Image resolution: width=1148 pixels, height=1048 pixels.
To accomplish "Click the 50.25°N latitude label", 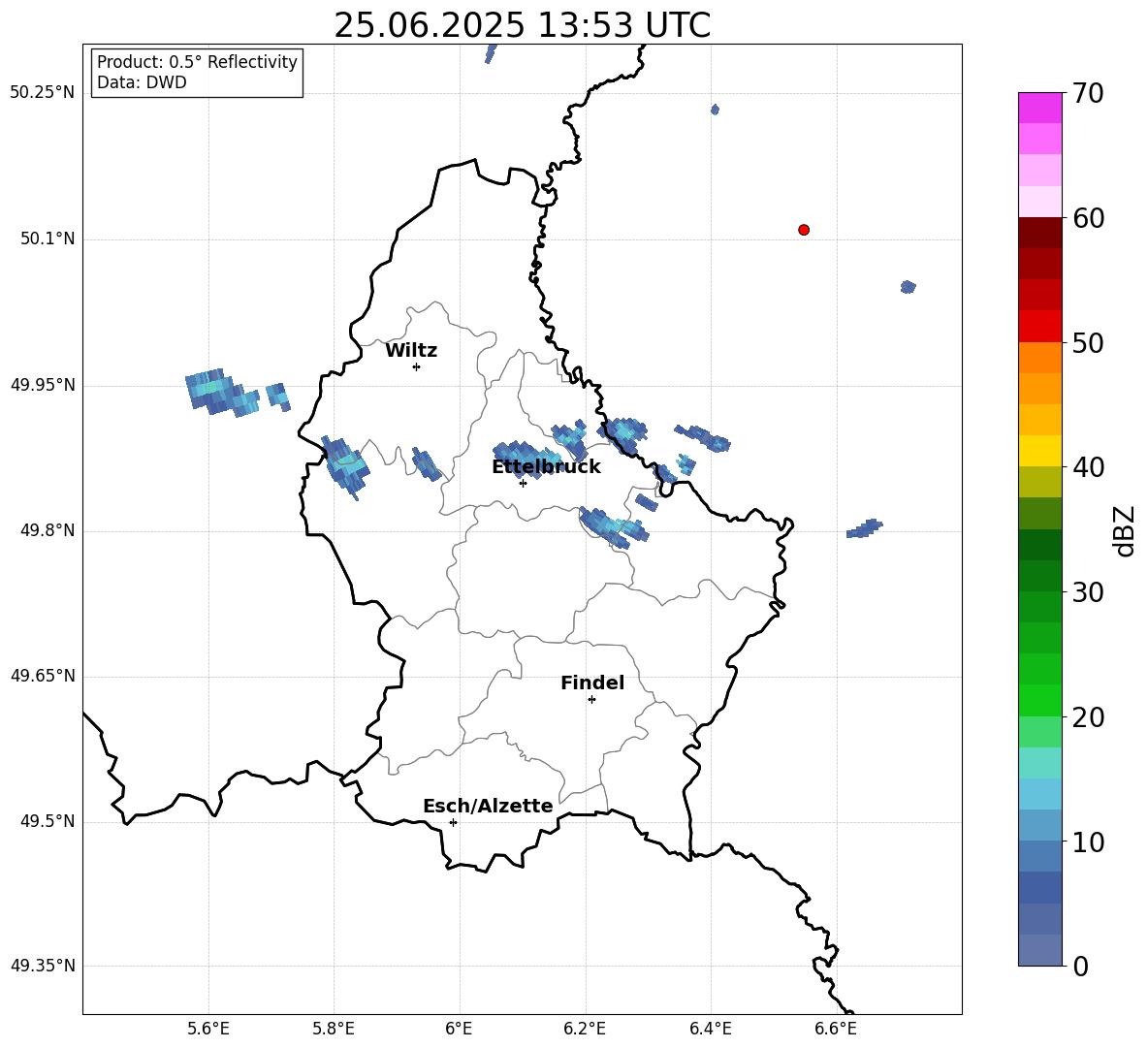I will (43, 93).
